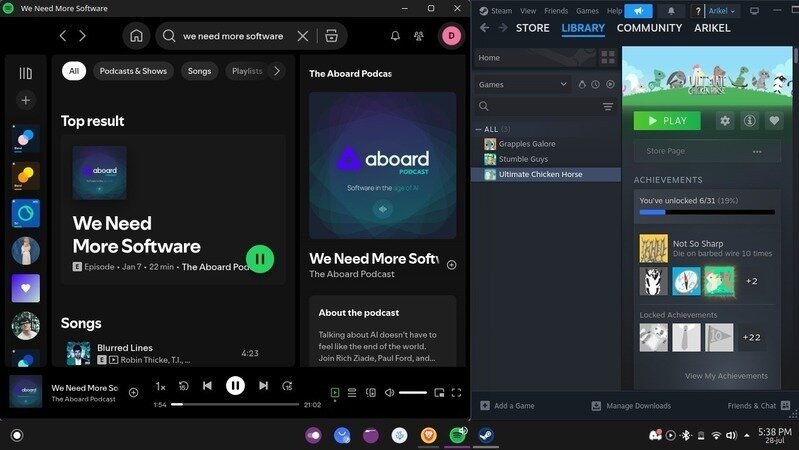This screenshot has width=799, height=450.
Task: Enter Spotify full screen mode
Action: pos(457,392)
